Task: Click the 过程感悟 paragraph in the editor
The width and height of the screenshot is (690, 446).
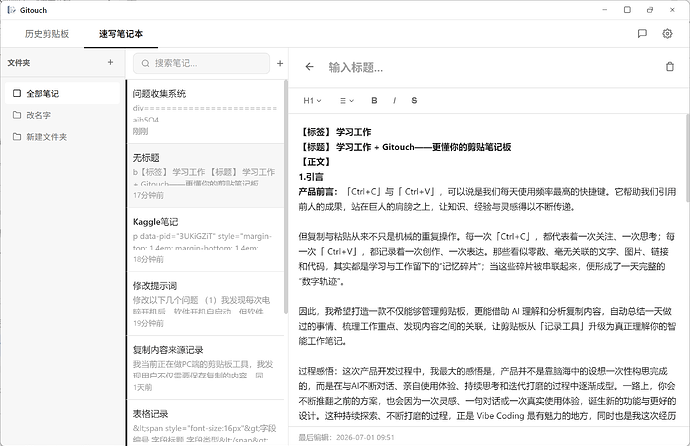Action: [x=487, y=393]
